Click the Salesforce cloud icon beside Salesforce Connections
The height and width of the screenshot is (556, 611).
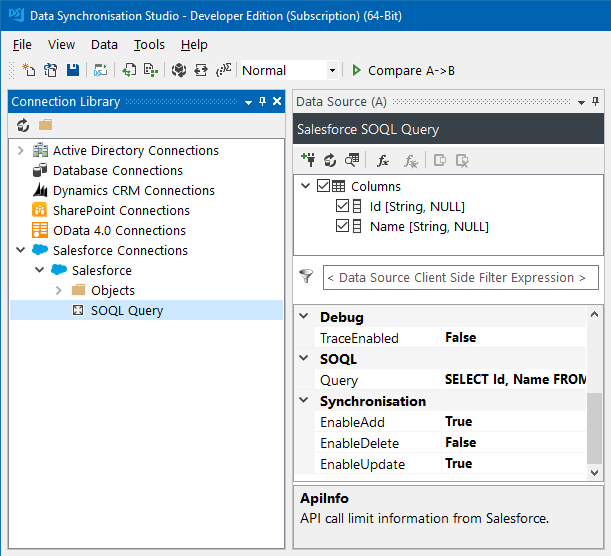(x=40, y=250)
